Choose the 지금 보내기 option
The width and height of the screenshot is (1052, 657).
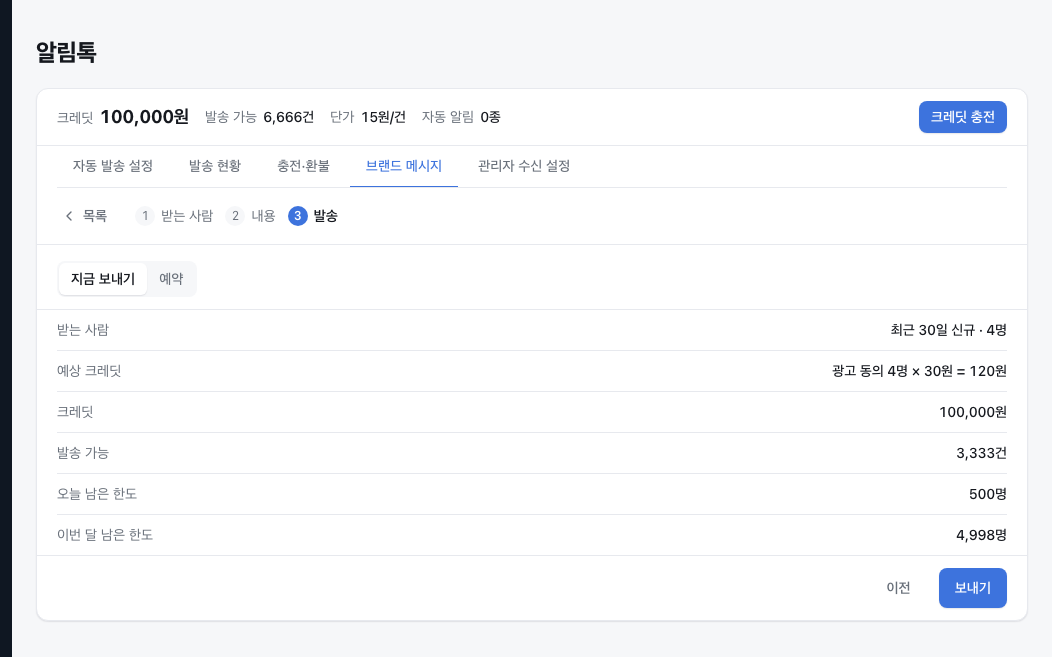[x=103, y=279]
